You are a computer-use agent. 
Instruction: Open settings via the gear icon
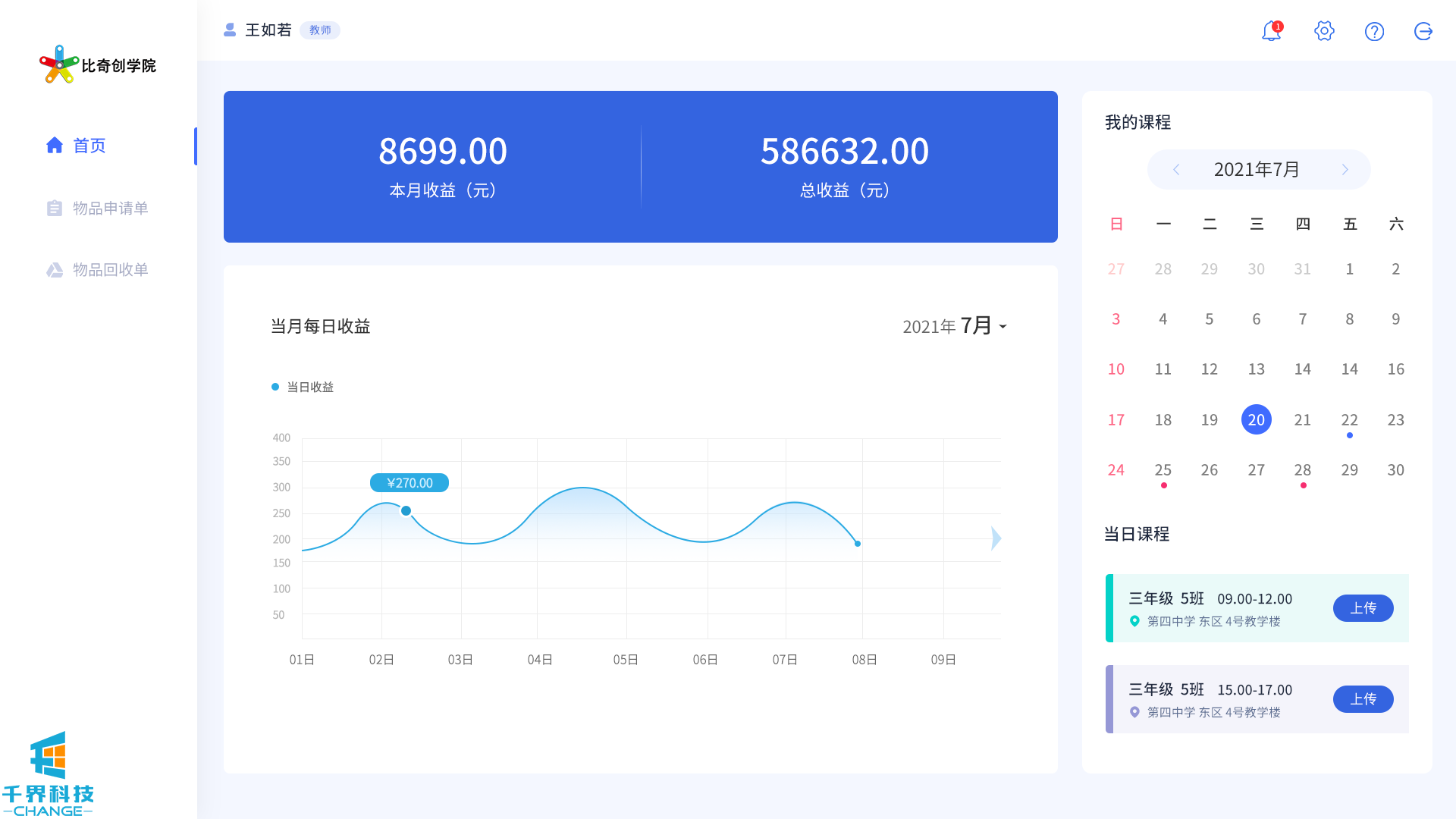coord(1324,31)
